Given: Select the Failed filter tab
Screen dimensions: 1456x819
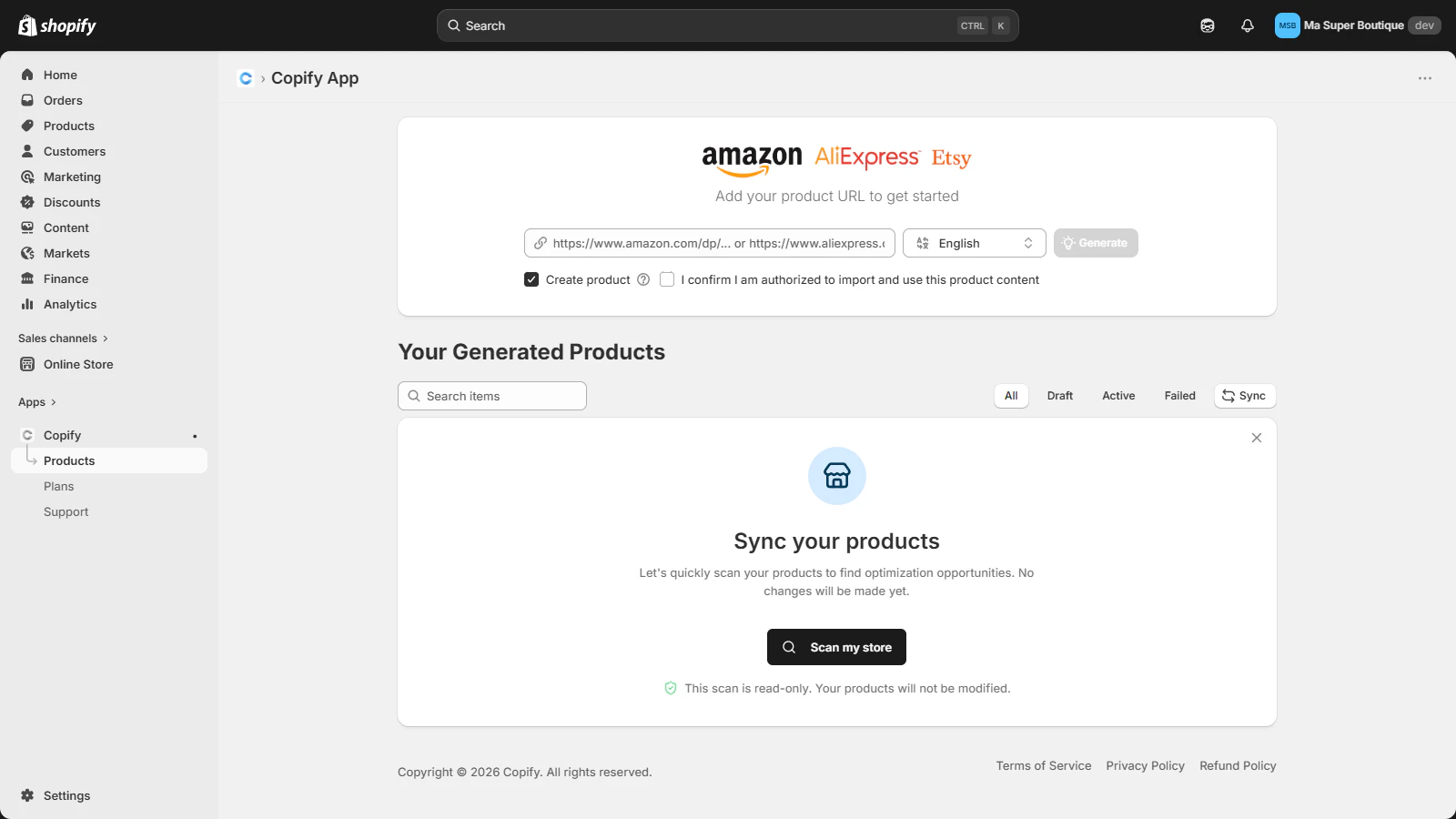Looking at the screenshot, I should point(1180,396).
